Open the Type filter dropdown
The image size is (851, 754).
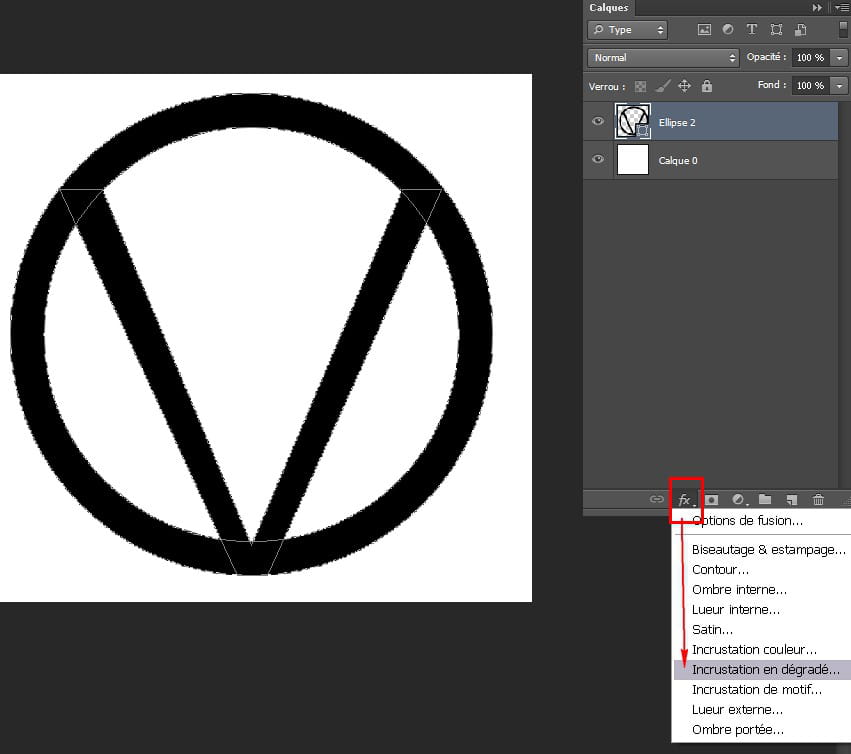(x=627, y=30)
